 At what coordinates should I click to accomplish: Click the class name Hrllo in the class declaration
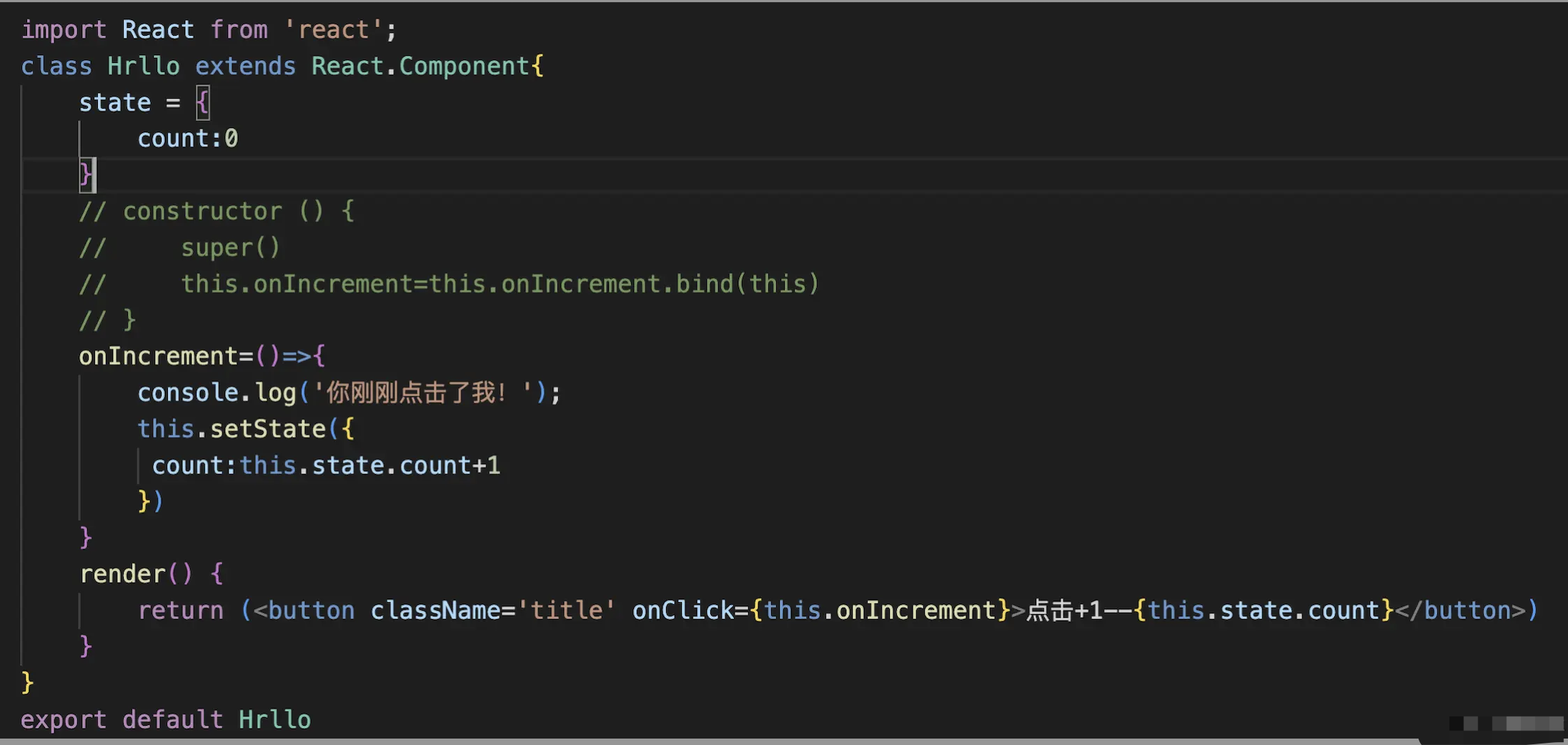pos(143,66)
